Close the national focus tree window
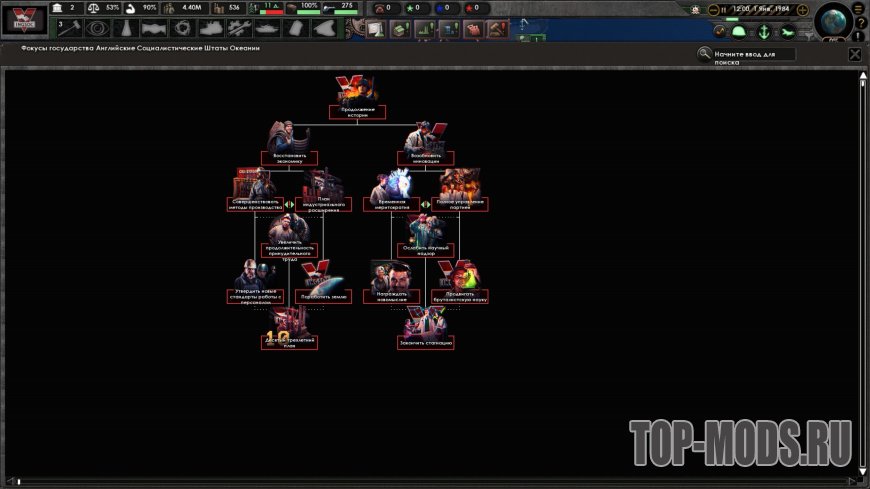The height and width of the screenshot is (489, 870). point(854,54)
